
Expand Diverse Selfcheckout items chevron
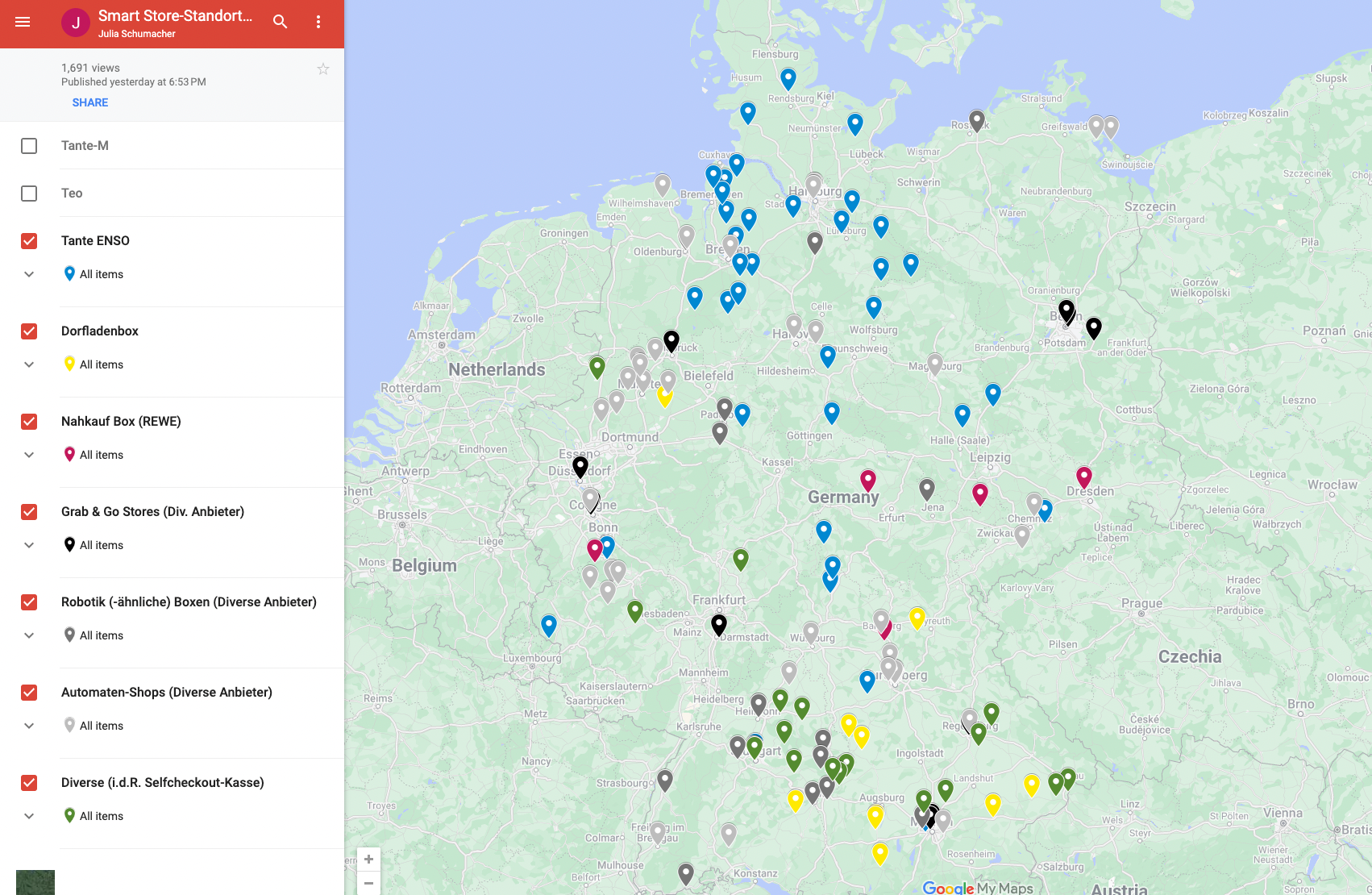tap(29, 816)
